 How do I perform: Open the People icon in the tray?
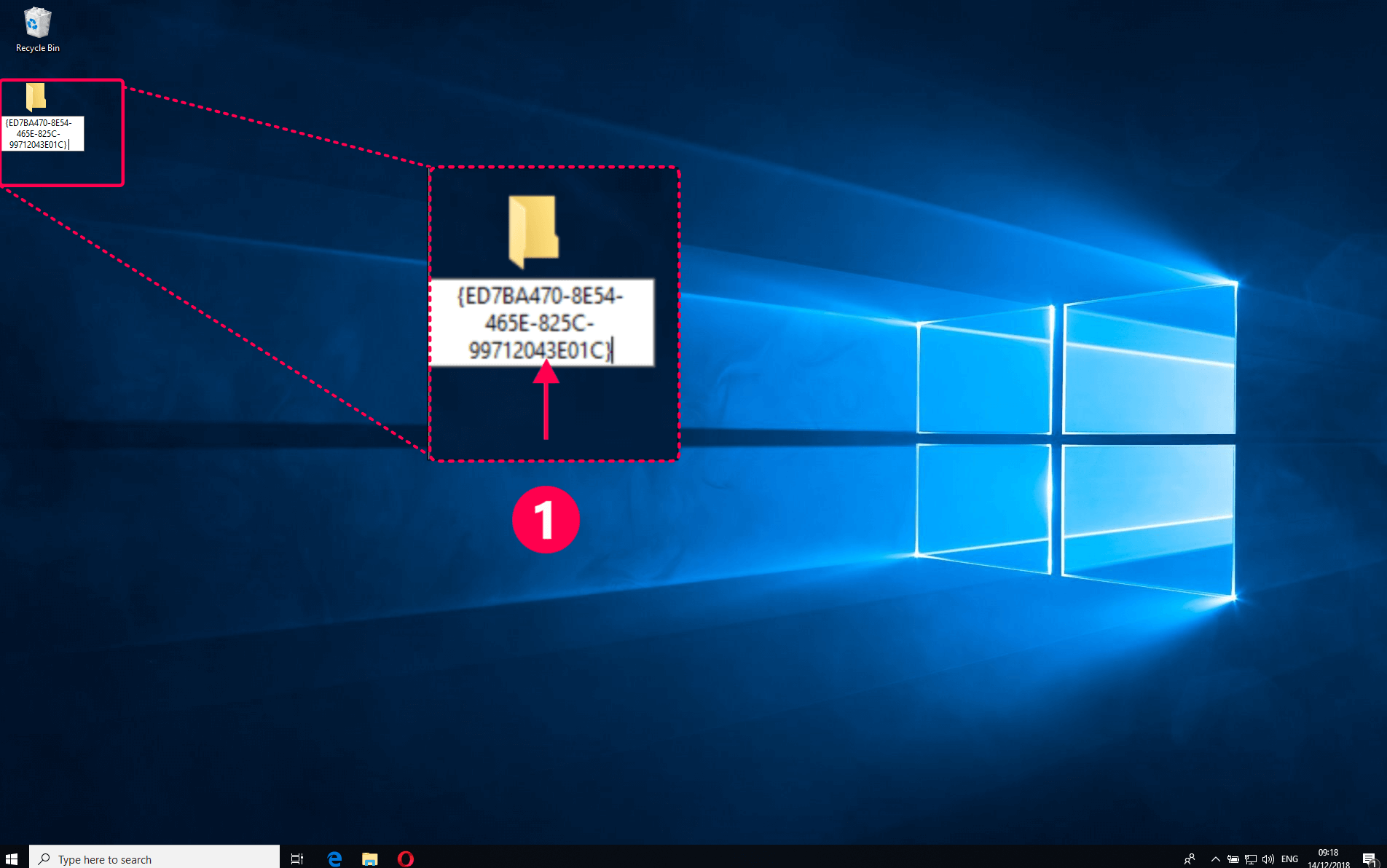click(1190, 859)
